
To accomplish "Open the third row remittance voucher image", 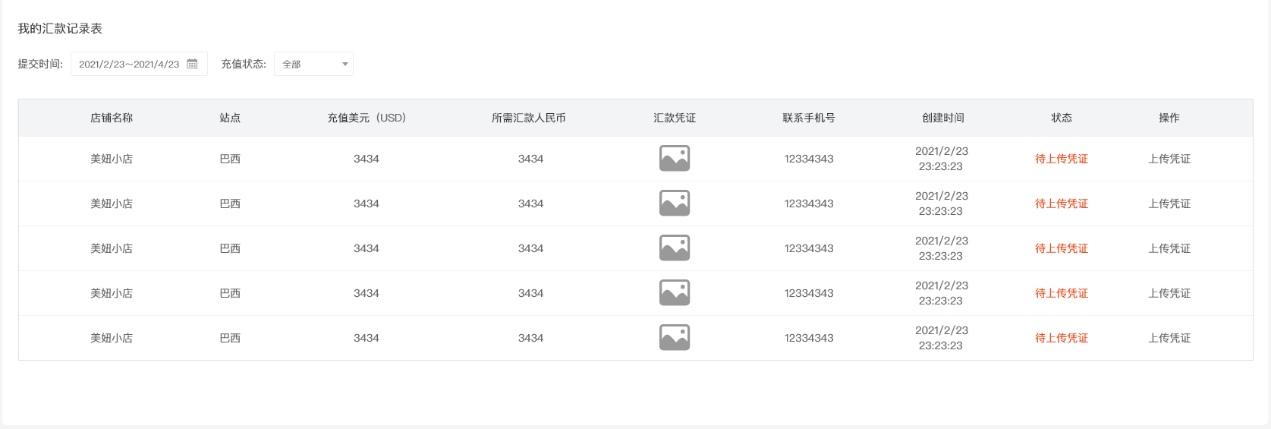I will (x=674, y=248).
